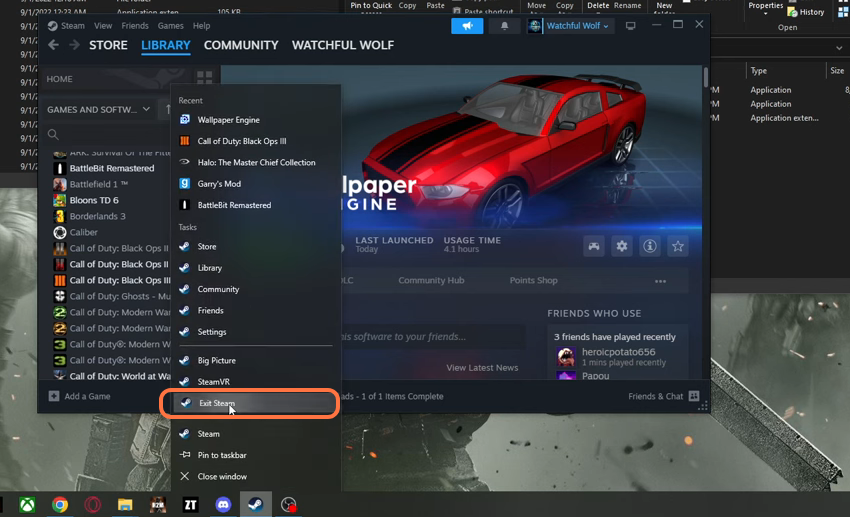
Task: Expand the GAMES AND SOFTWARE filter dropdown
Action: click(98, 109)
